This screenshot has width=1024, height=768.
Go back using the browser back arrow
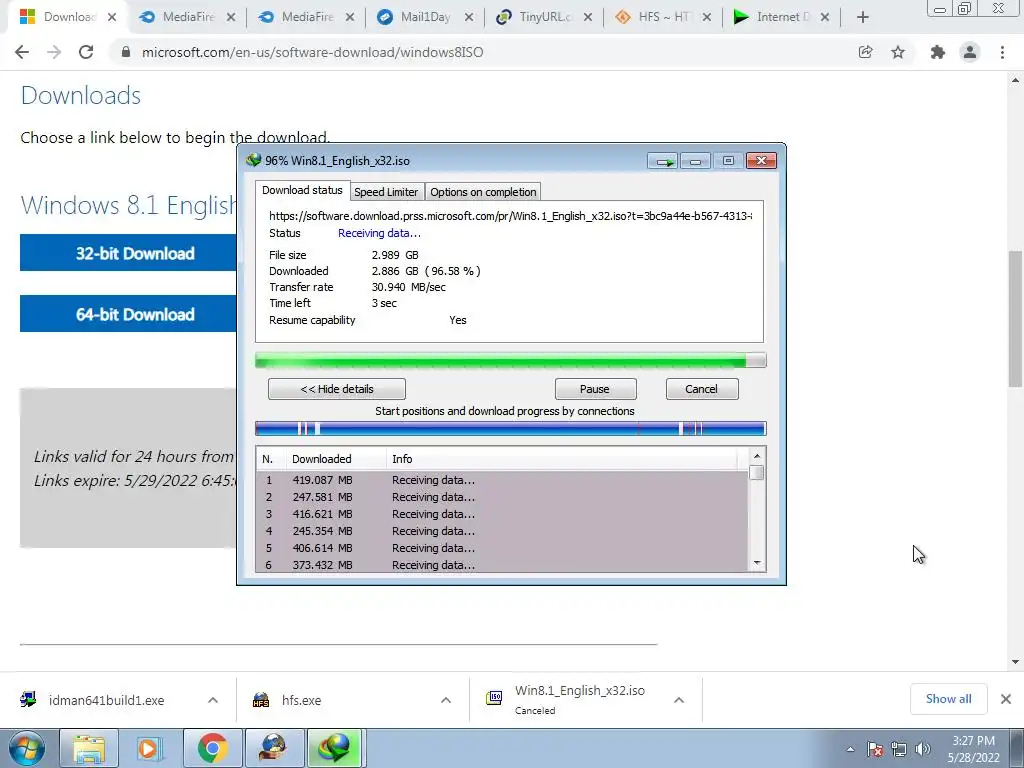pyautogui.click(x=22, y=52)
